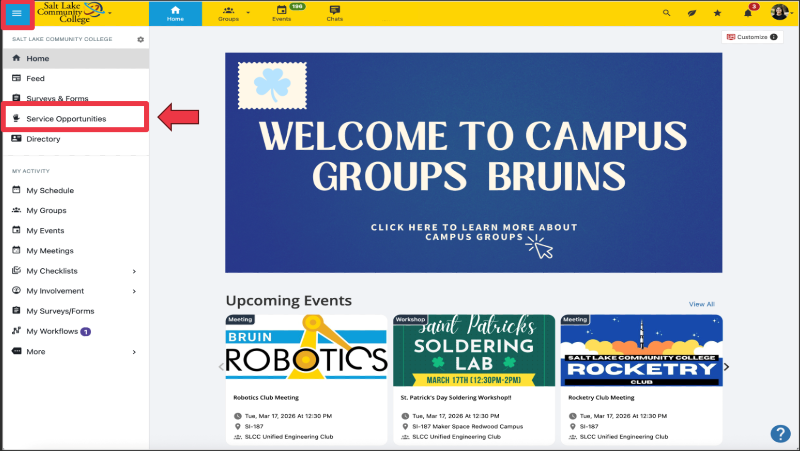Open the Bruin Robotics event image
This screenshot has height=451, width=800.
pos(306,350)
